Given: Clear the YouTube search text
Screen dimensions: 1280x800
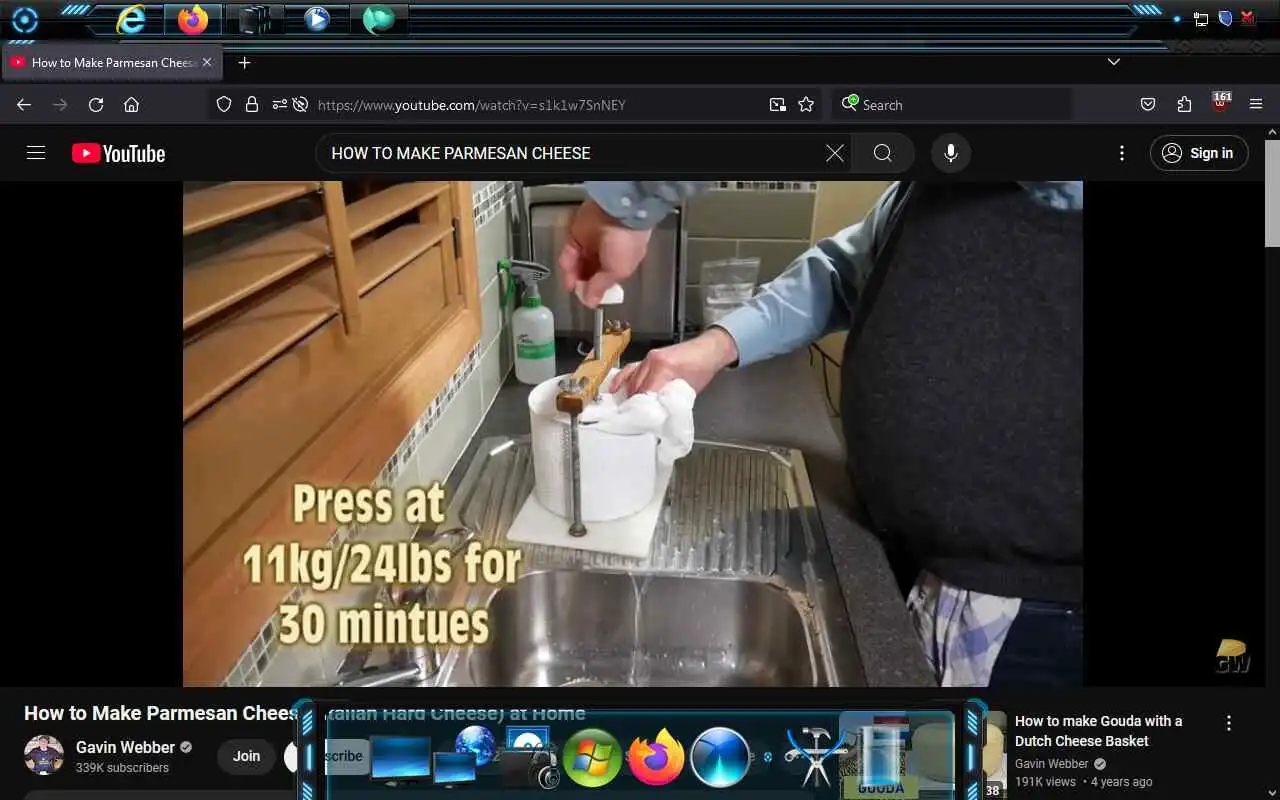Looking at the screenshot, I should 835,153.
